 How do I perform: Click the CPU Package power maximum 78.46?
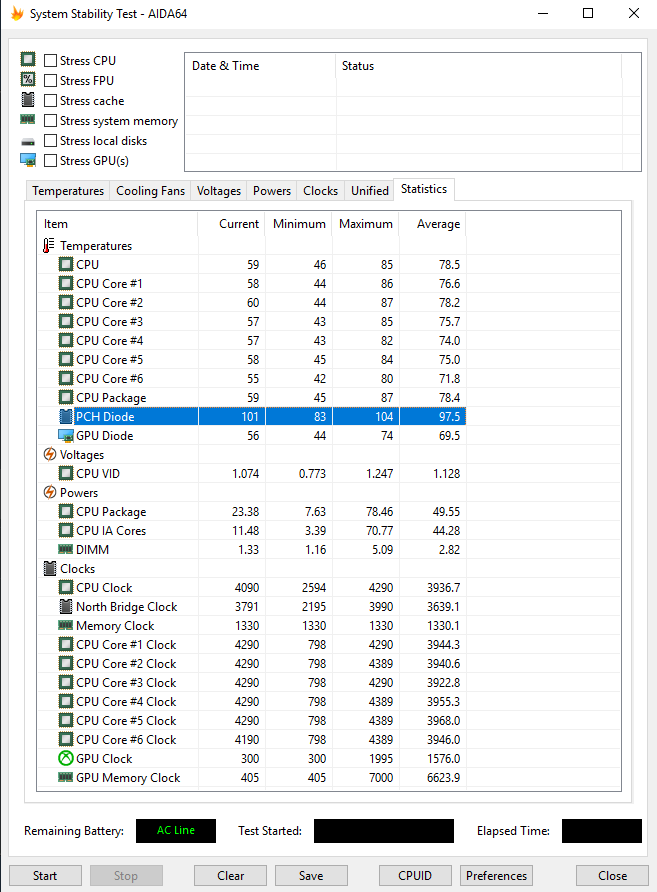(379, 511)
